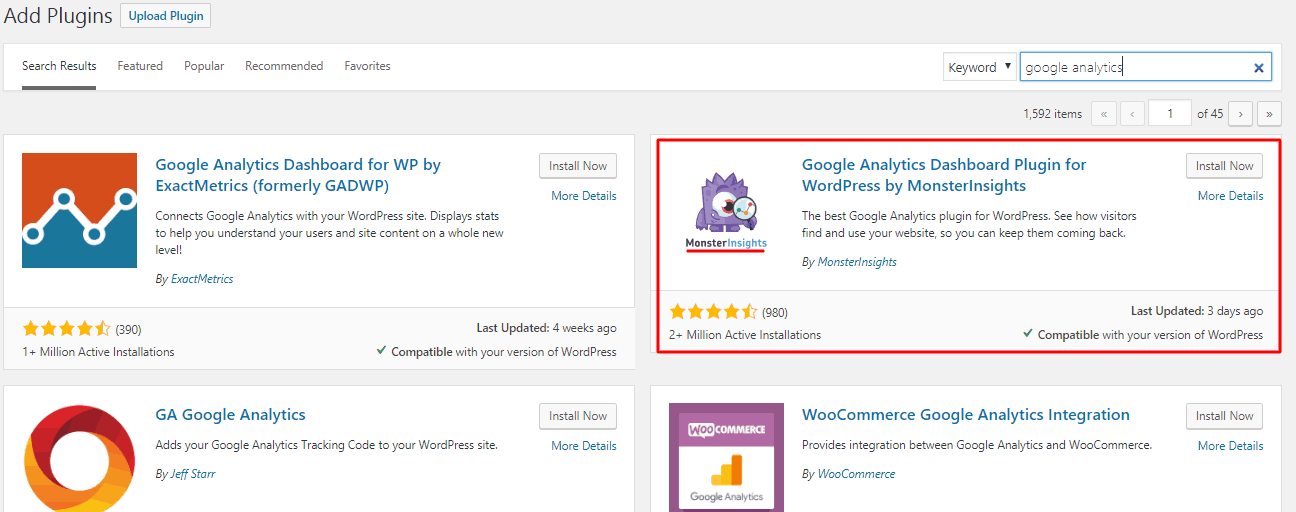Image resolution: width=1296 pixels, height=512 pixels.
Task: Open the Jeff Starr author link
Action: (x=193, y=474)
